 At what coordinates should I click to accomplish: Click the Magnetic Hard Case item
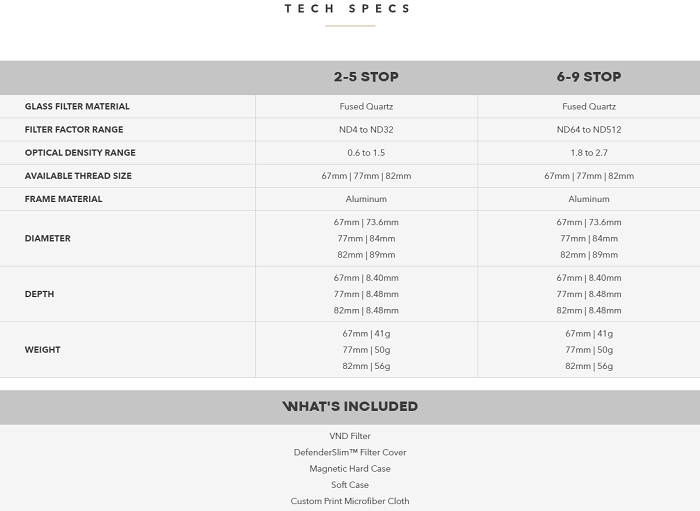(350, 468)
